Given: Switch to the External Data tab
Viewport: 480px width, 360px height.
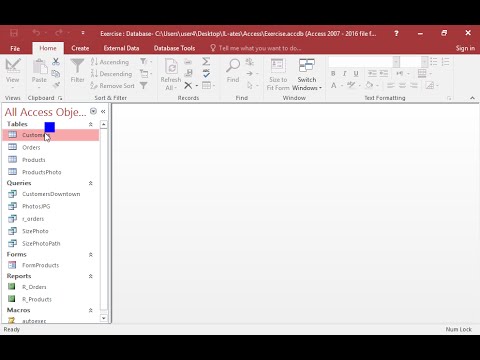Looking at the screenshot, I should pos(121,48).
